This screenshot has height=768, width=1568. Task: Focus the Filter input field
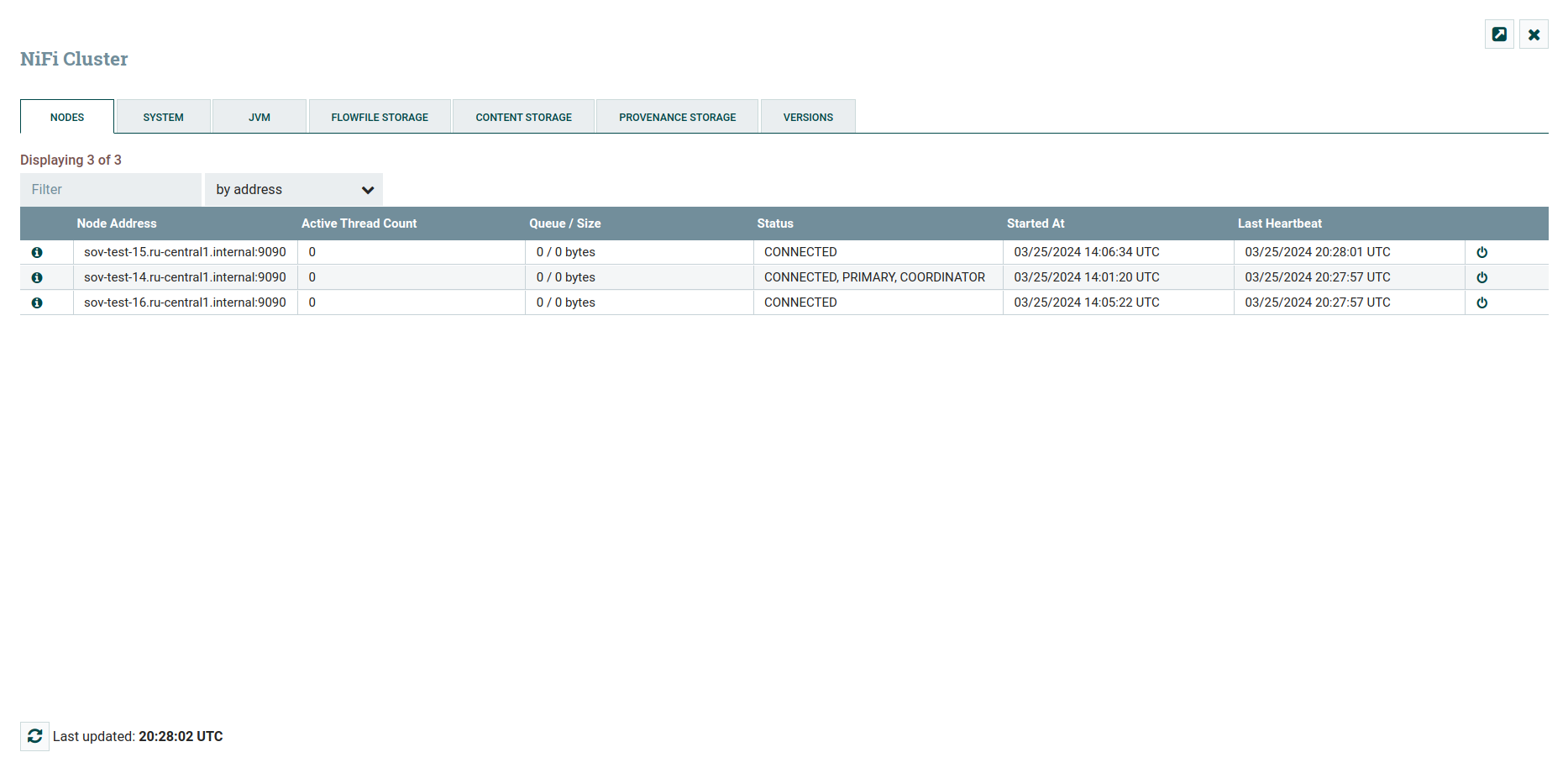point(111,189)
